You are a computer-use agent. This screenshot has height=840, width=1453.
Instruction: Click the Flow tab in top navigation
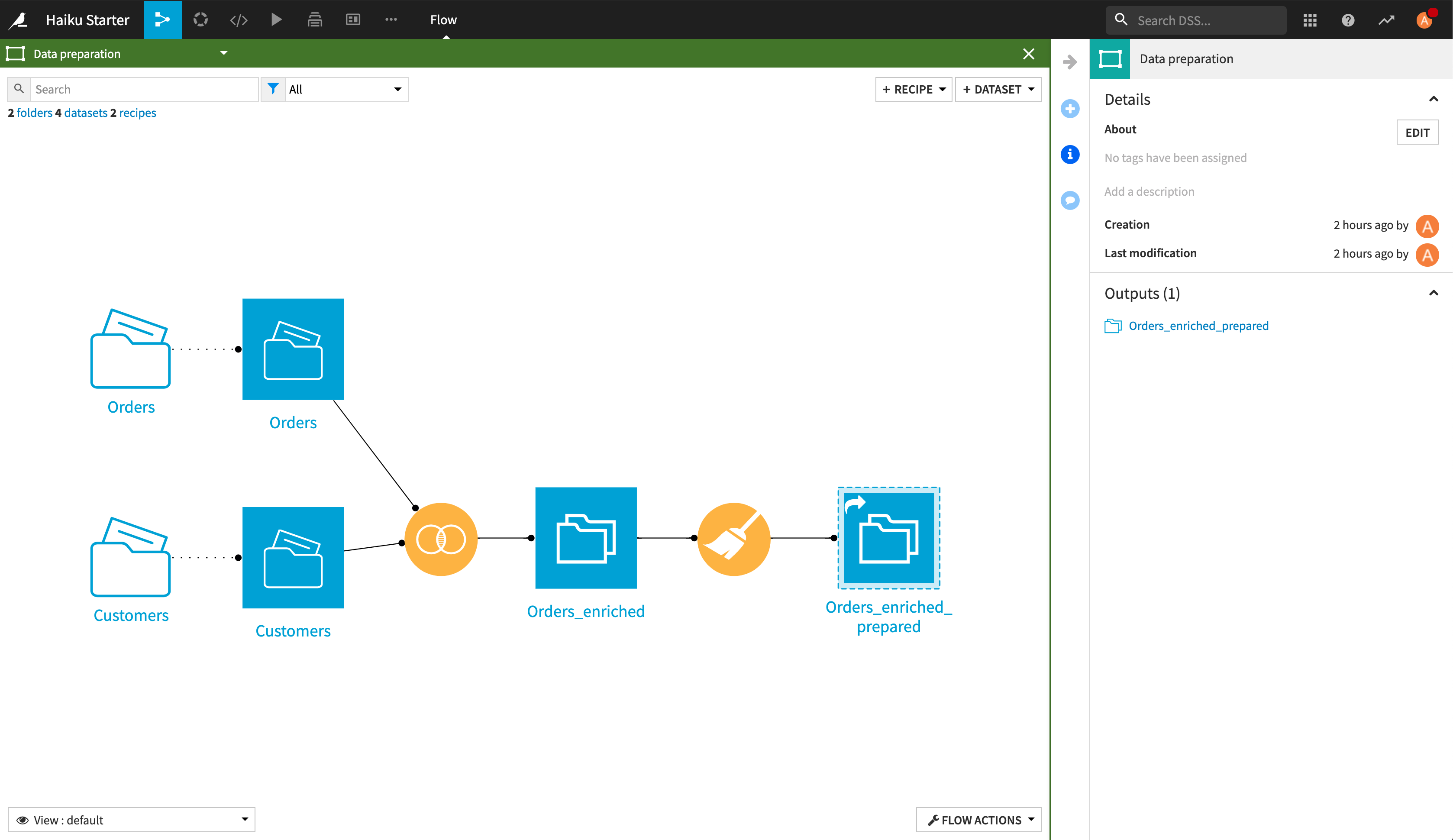click(444, 19)
